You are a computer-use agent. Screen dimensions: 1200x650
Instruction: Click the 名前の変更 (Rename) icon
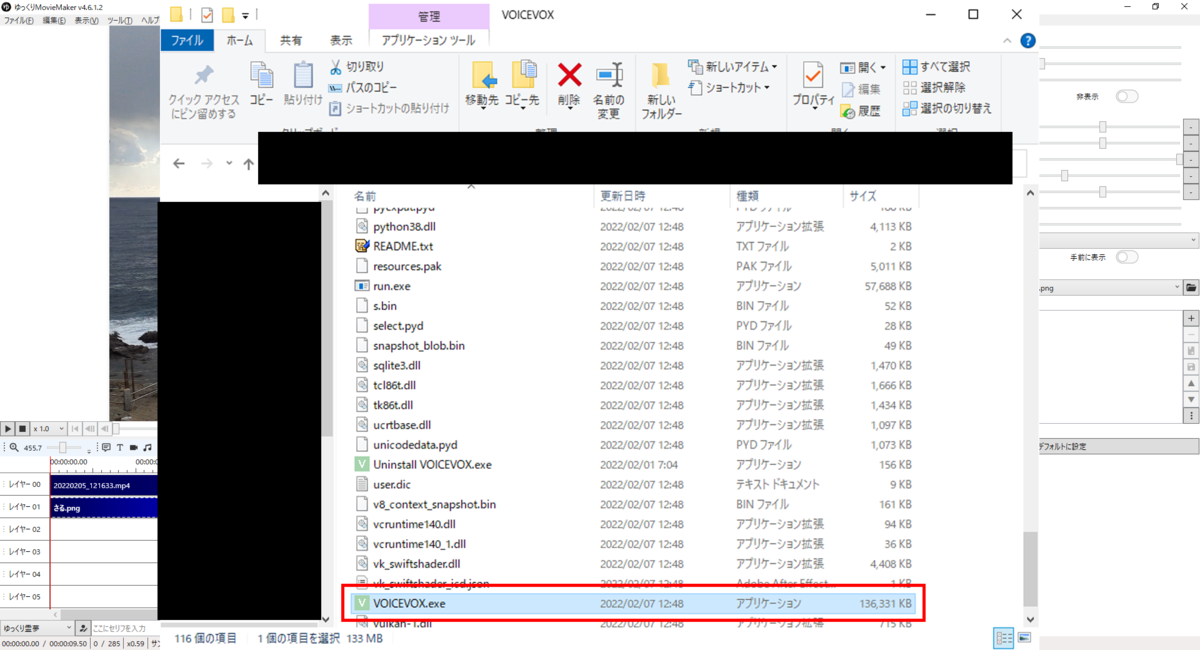608,92
